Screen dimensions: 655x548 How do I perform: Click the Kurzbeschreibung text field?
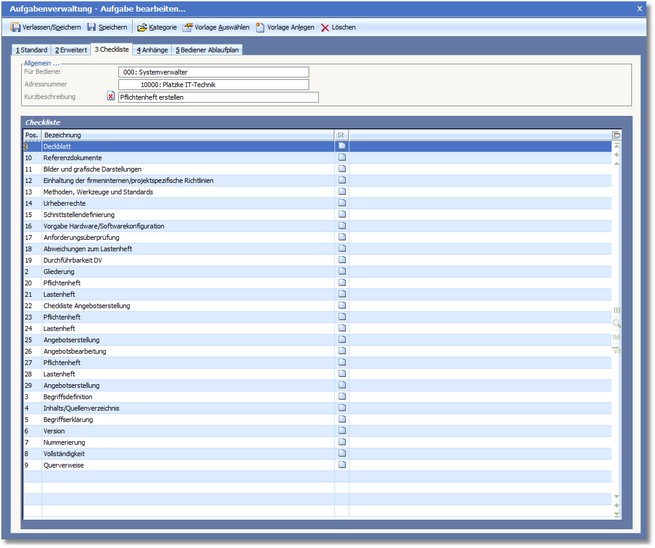[217, 98]
